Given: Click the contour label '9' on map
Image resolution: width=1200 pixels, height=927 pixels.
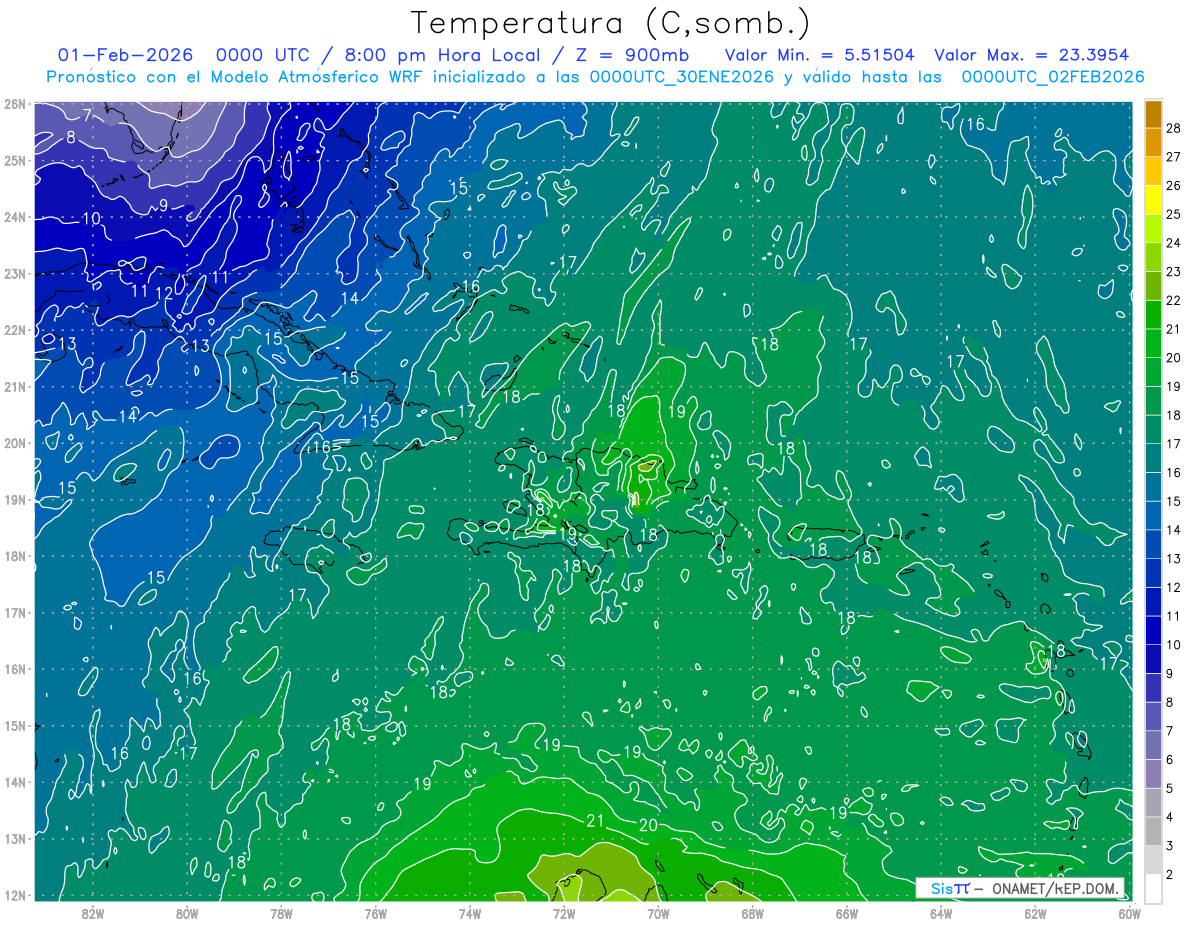Looking at the screenshot, I should tap(163, 206).
